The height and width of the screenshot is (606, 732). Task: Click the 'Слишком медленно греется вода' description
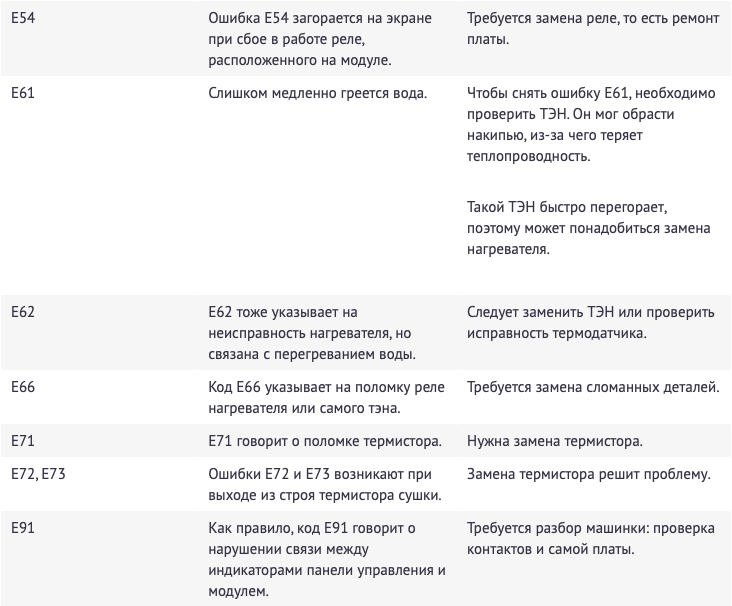[317, 93]
